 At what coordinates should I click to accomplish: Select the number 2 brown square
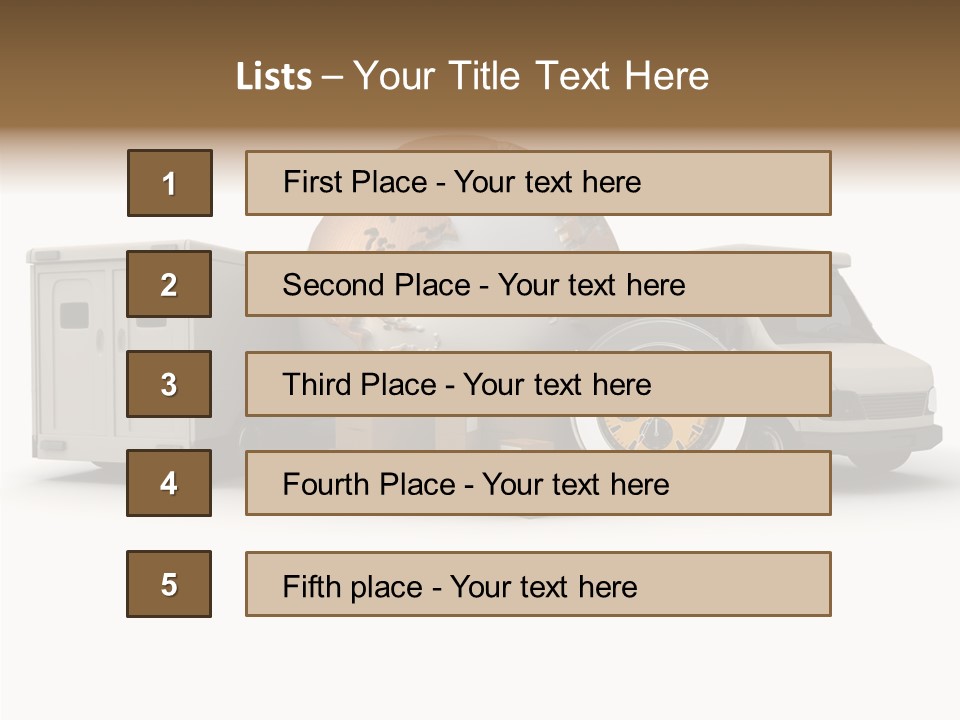pyautogui.click(x=169, y=284)
